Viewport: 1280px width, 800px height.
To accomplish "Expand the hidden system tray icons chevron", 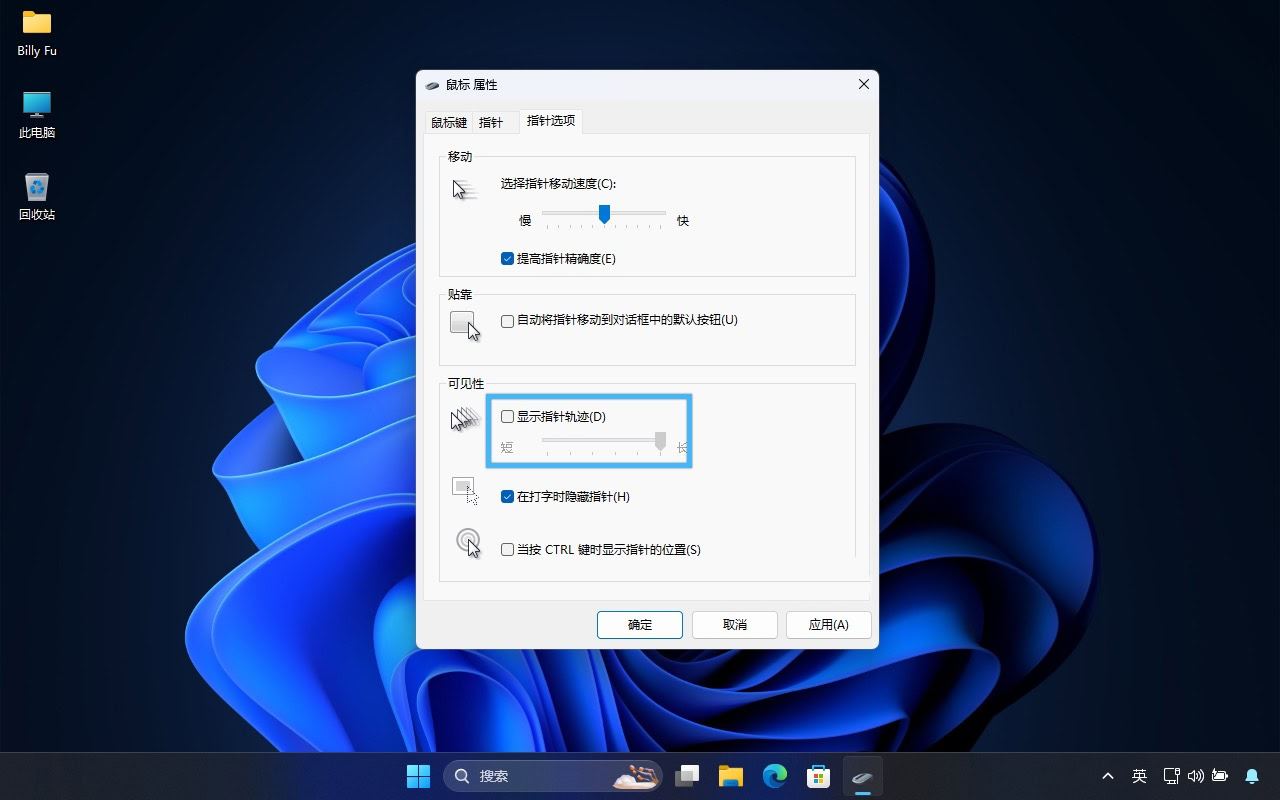I will coord(1107,776).
